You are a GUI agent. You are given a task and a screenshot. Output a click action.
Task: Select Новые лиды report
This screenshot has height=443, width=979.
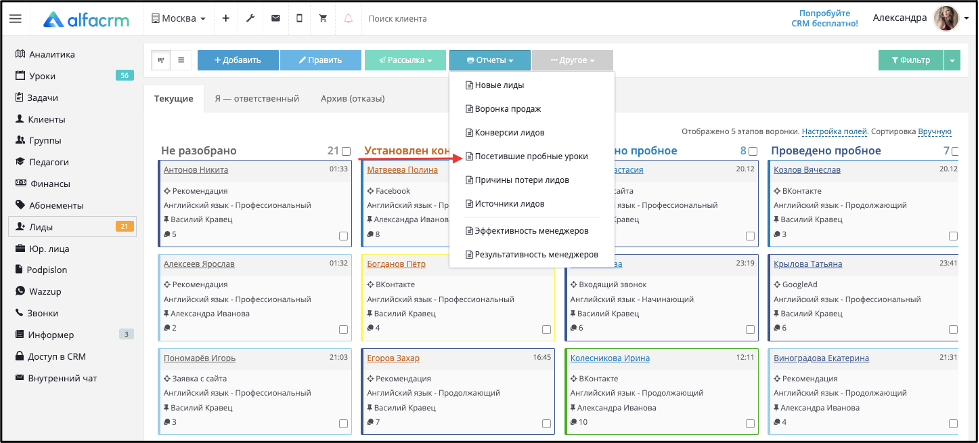(494, 85)
